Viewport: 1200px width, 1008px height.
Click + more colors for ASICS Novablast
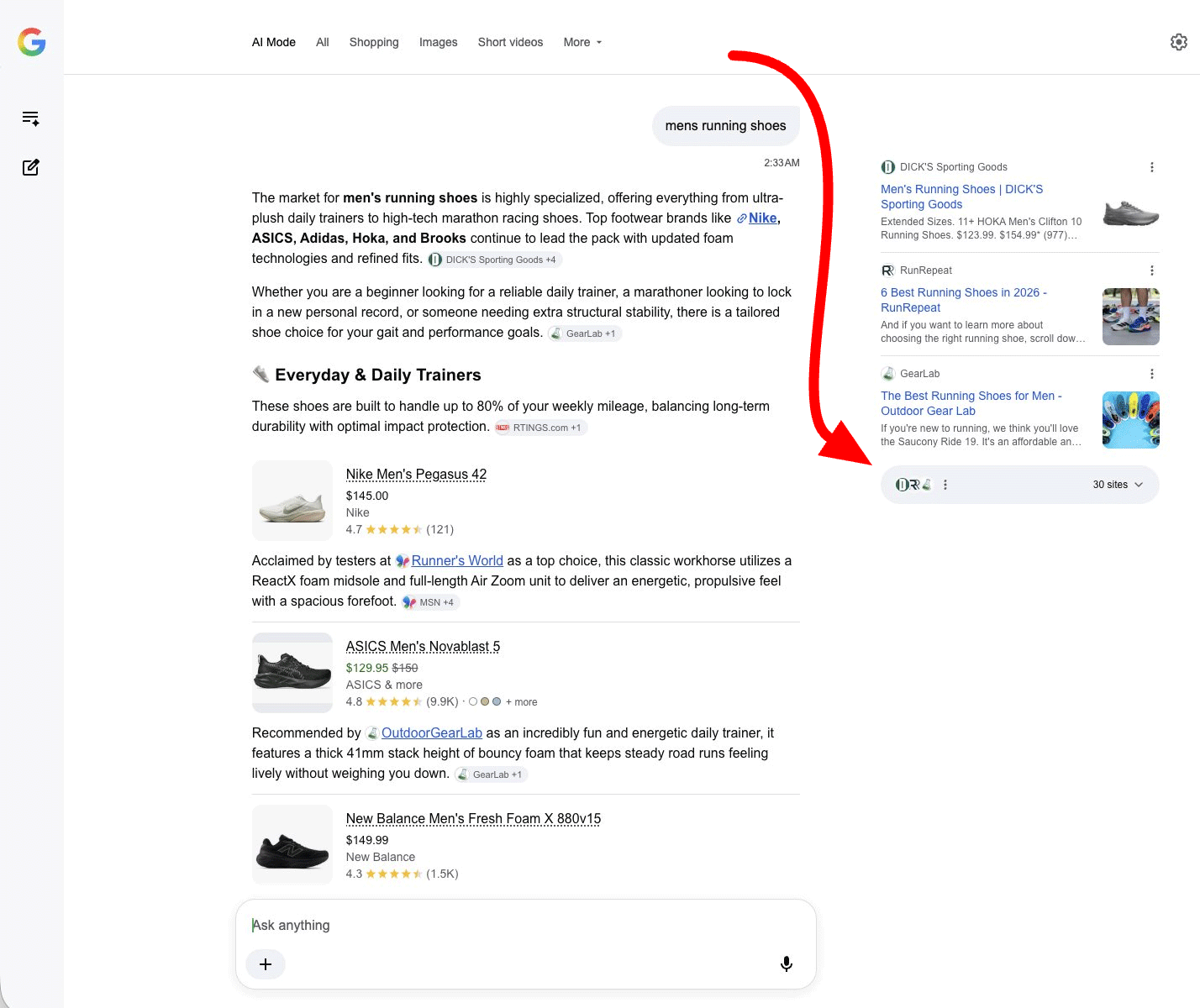pos(521,702)
